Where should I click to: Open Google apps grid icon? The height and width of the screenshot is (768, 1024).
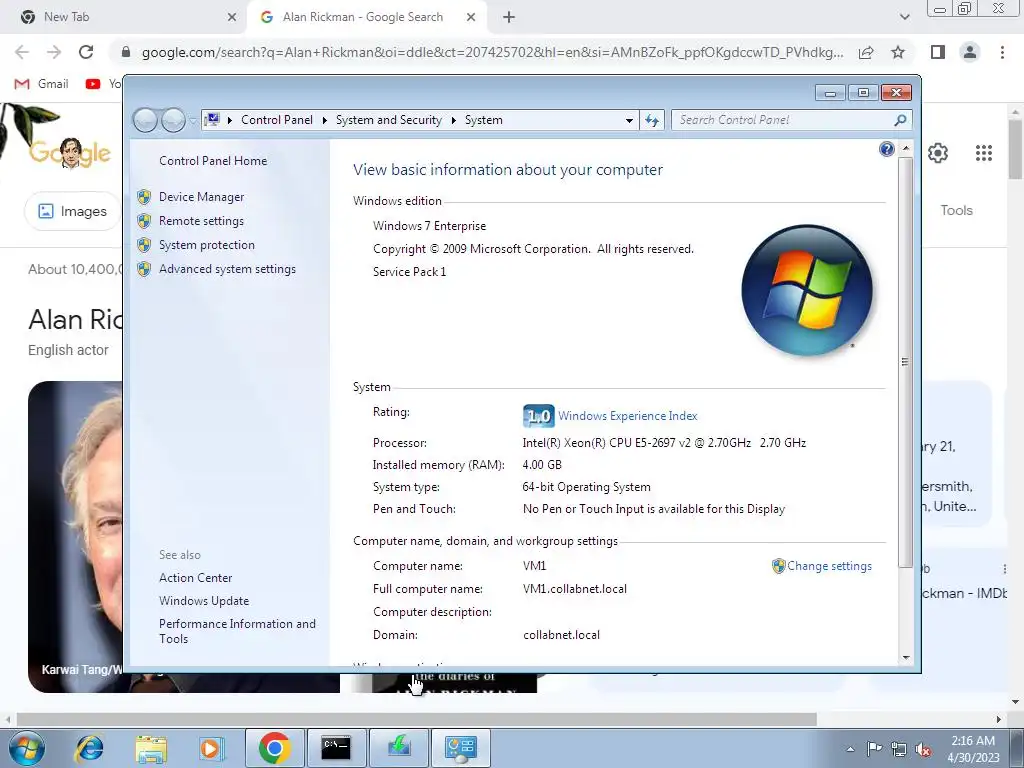[984, 153]
